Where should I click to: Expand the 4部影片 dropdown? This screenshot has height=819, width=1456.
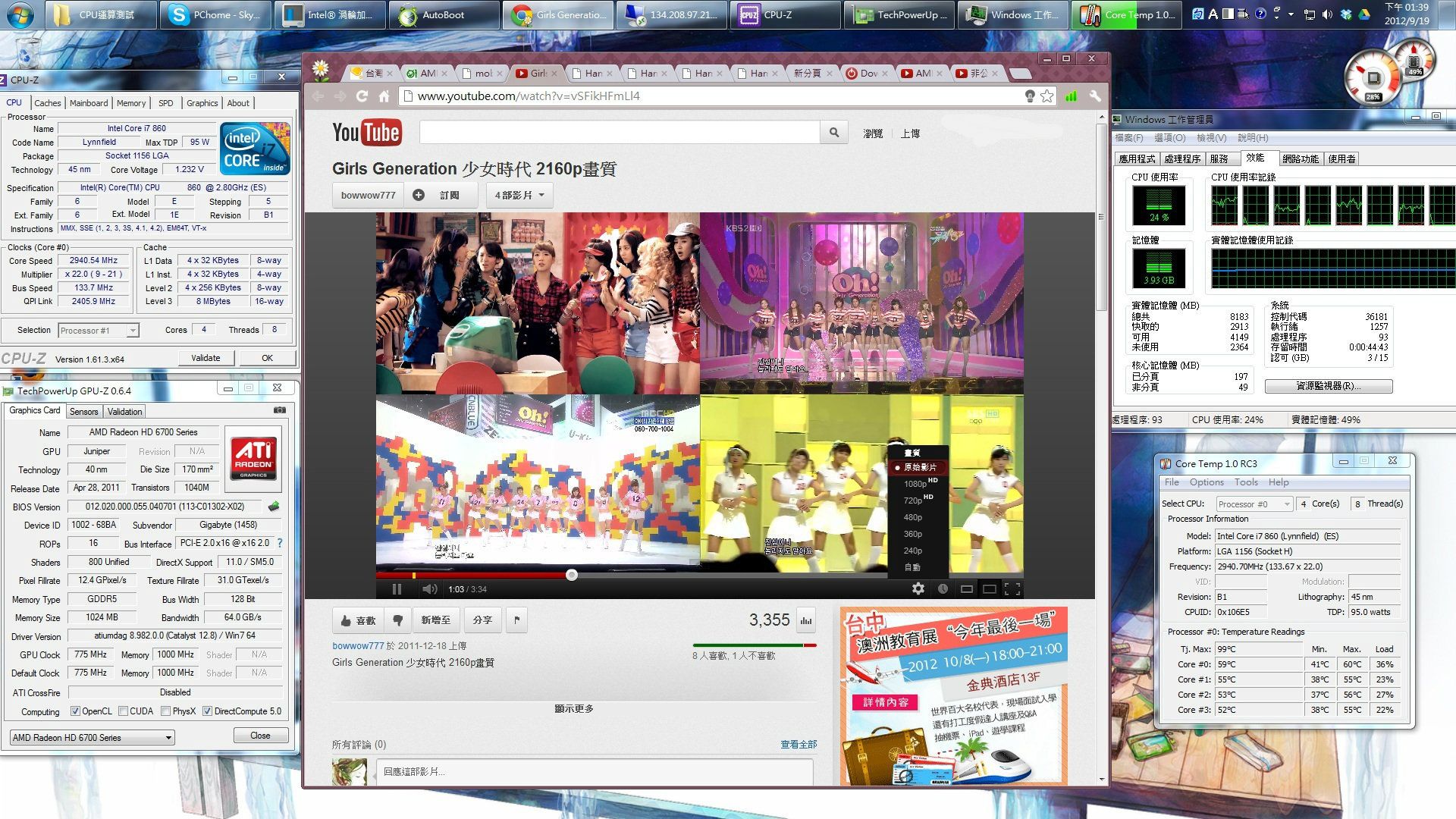click(519, 195)
